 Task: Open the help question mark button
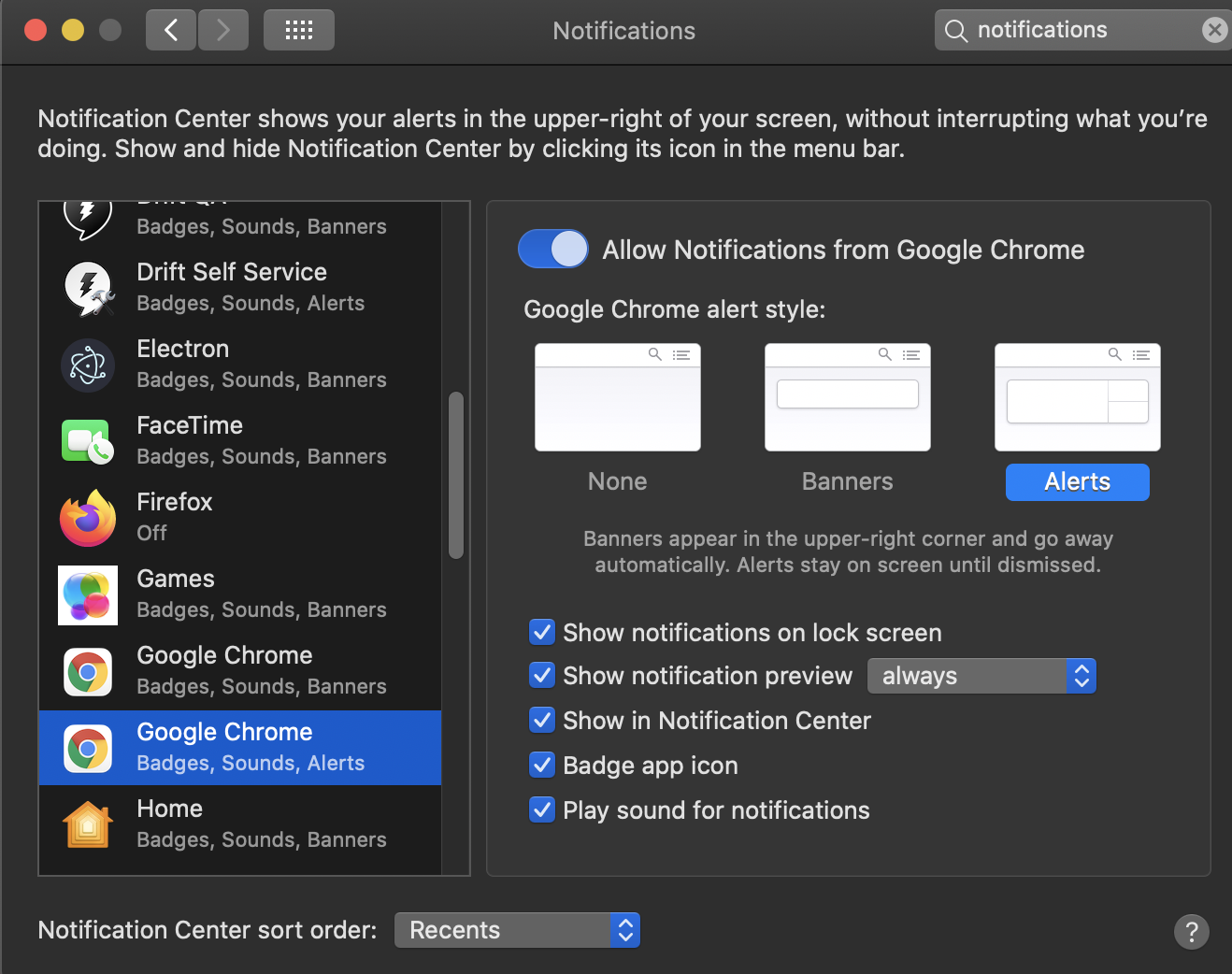[x=1191, y=931]
